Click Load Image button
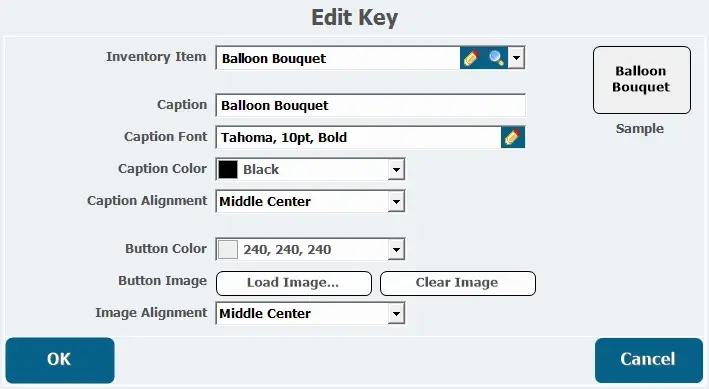709x389 pixels. [294, 284]
